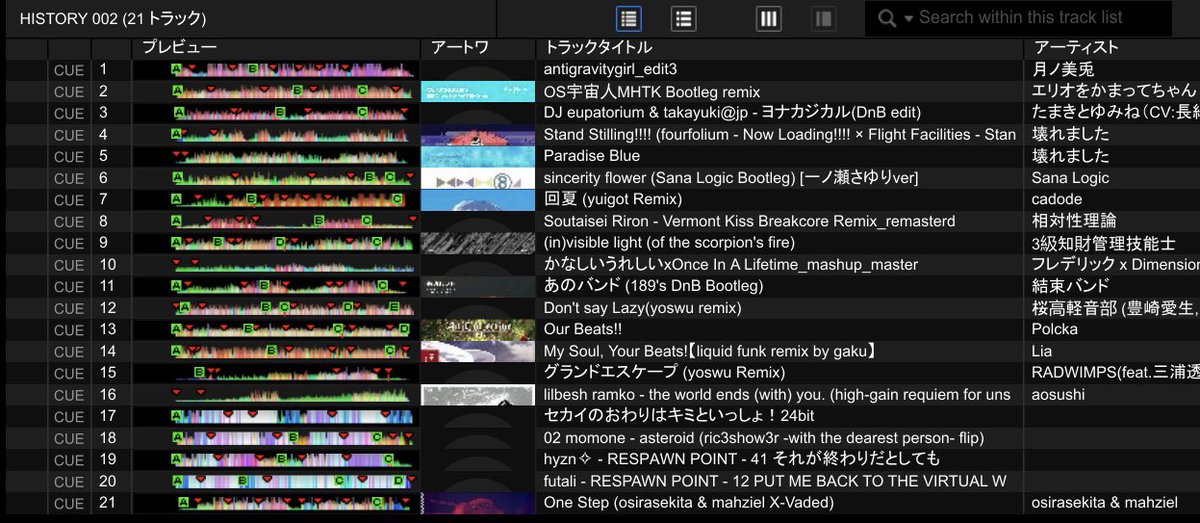
Task: Select track あのバンド (189's DnB Bootleg)
Action: (x=654, y=286)
